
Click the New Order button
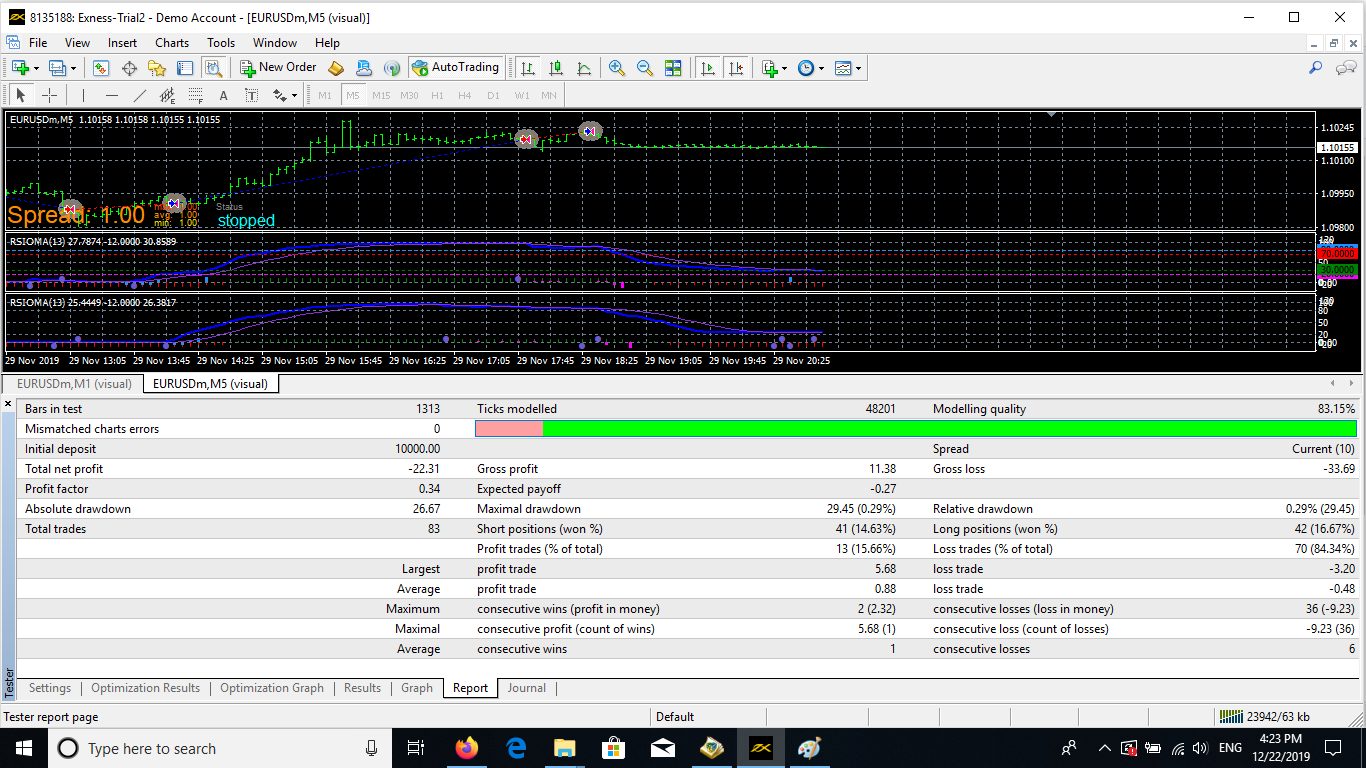[278, 68]
